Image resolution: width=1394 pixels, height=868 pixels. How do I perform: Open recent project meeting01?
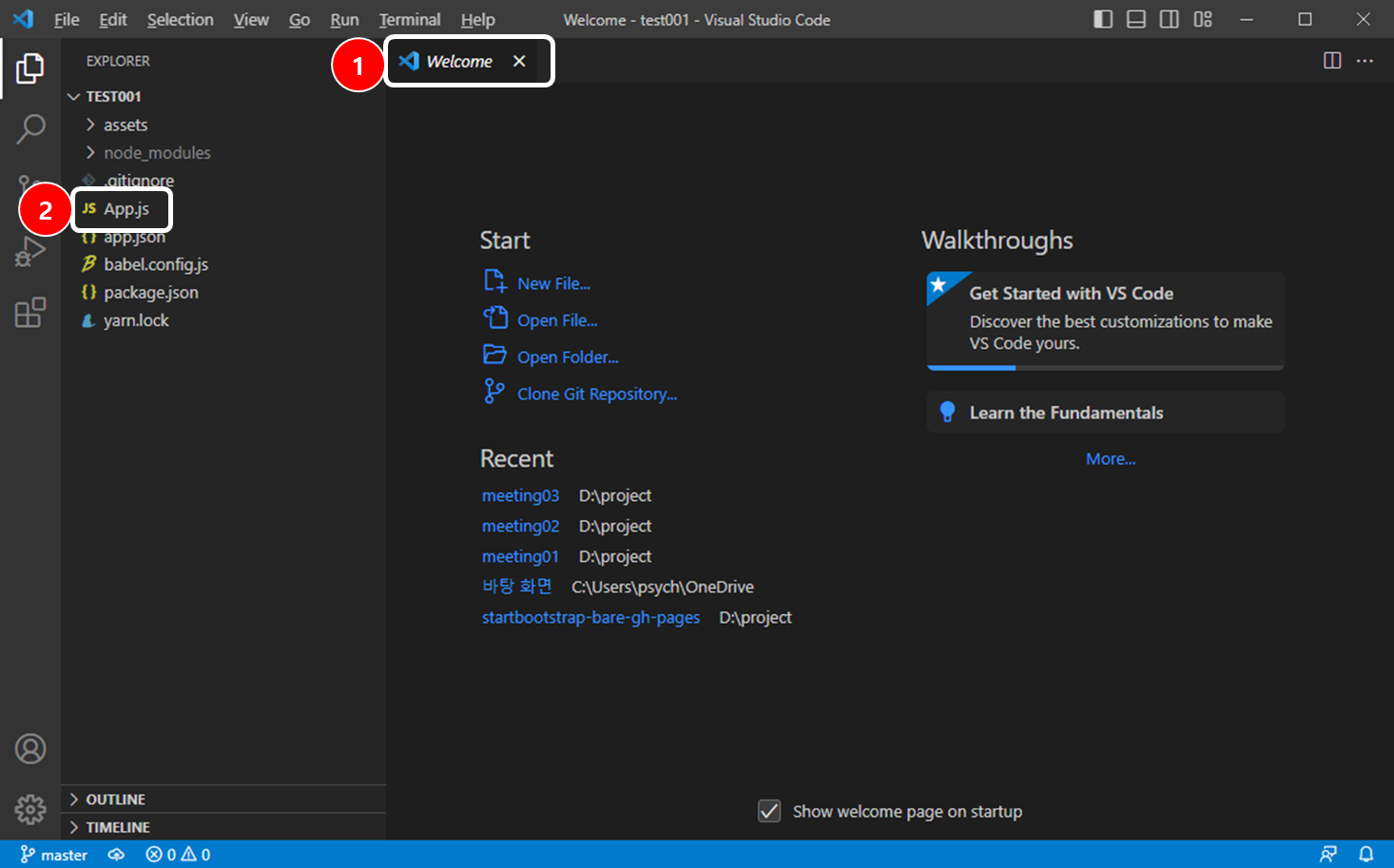coord(520,556)
